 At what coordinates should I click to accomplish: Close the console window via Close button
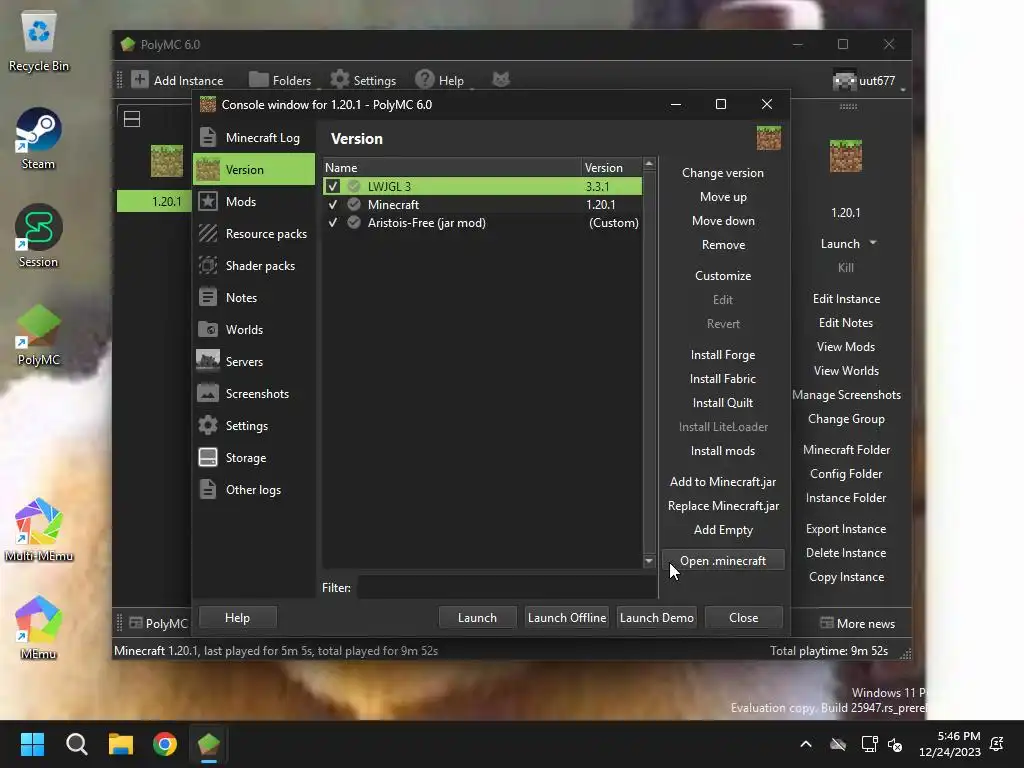tap(744, 618)
